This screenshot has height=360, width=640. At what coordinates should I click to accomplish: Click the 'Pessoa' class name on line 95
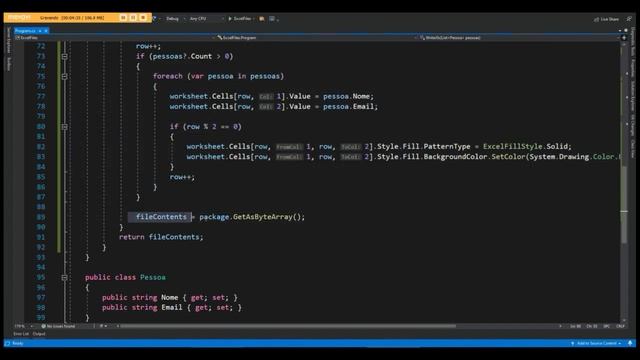coord(153,277)
